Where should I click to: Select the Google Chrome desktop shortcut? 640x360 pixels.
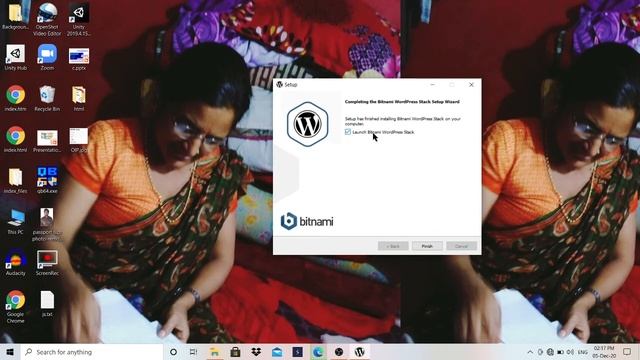point(16,307)
